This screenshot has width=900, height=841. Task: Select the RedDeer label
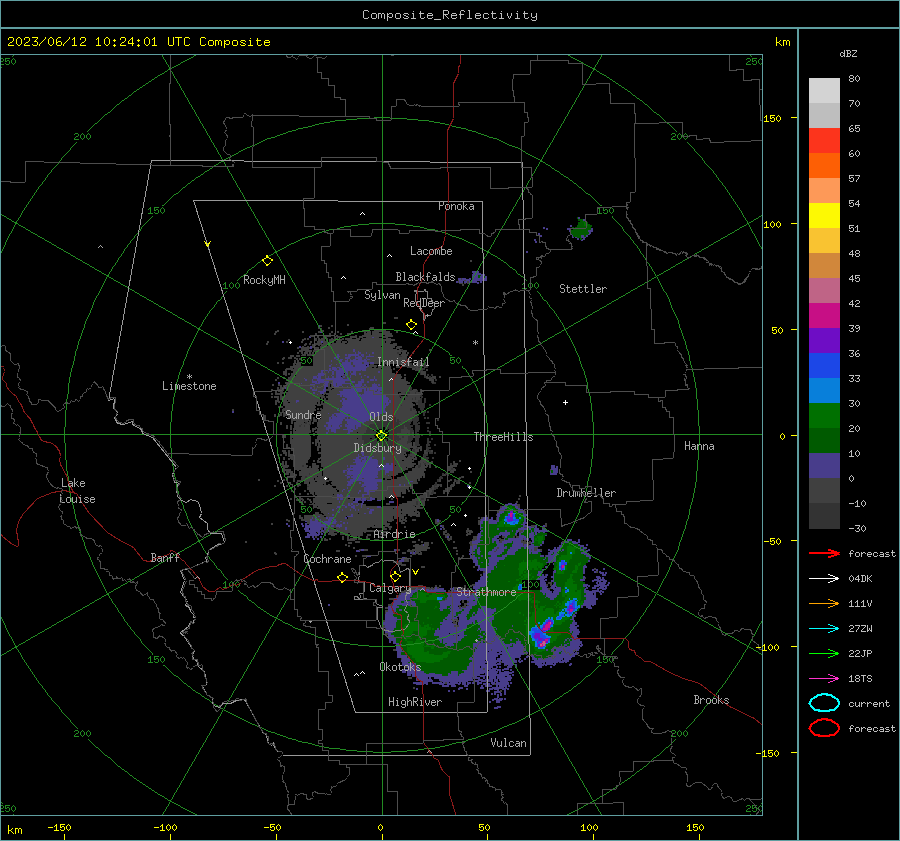pyautogui.click(x=424, y=303)
